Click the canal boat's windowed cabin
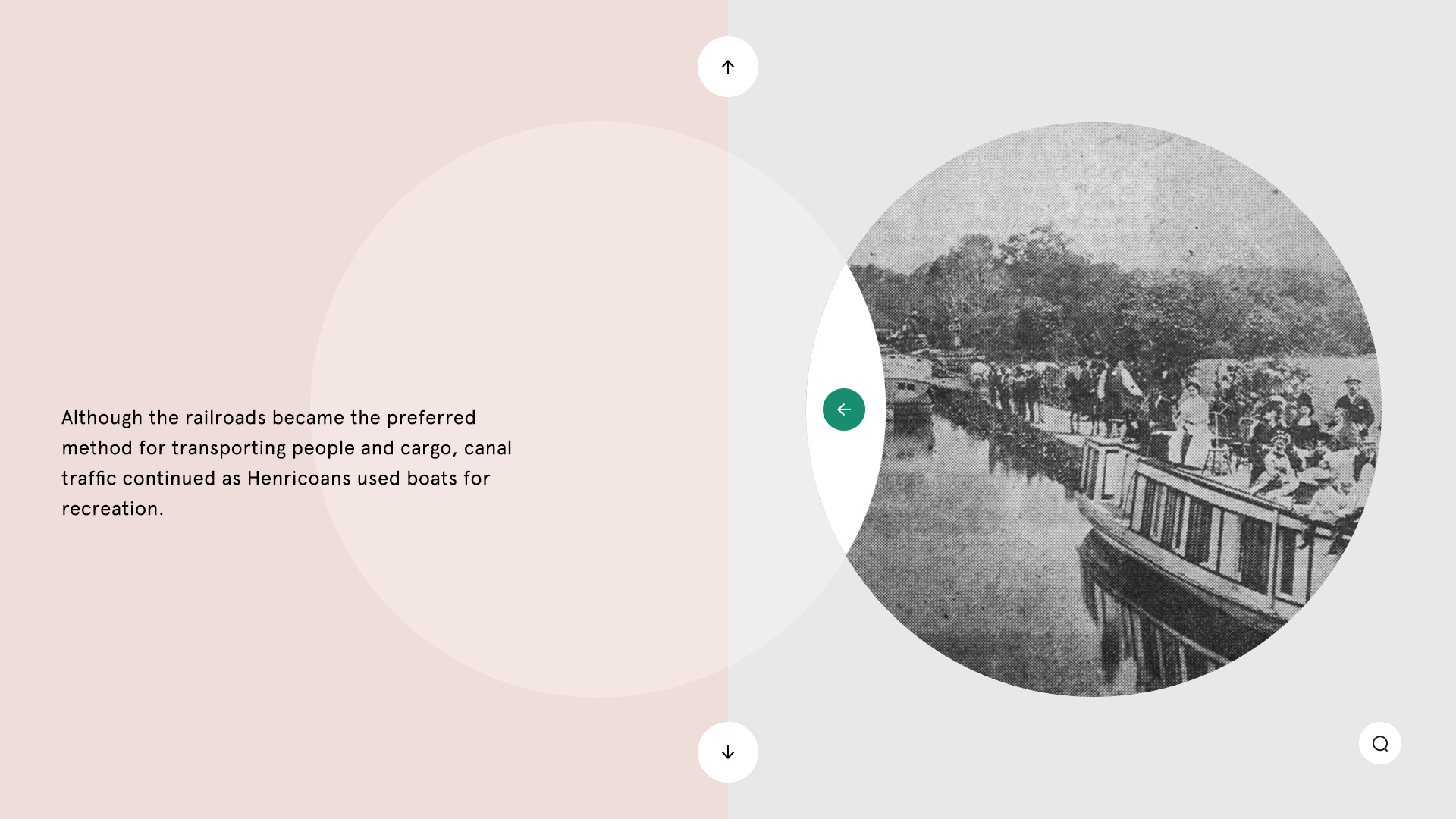This screenshot has height=819, width=1456. coord(1213,531)
